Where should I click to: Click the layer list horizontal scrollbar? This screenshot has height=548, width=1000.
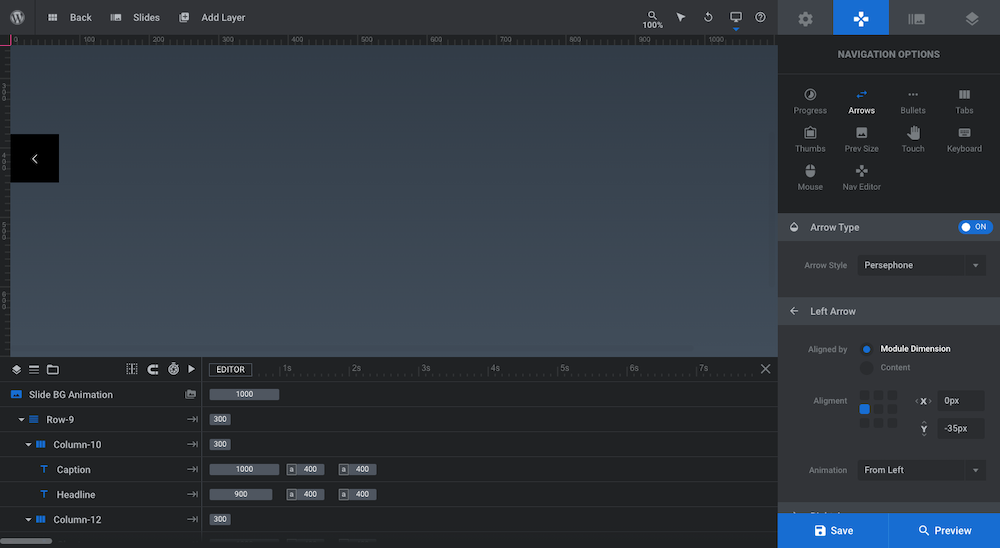26,541
